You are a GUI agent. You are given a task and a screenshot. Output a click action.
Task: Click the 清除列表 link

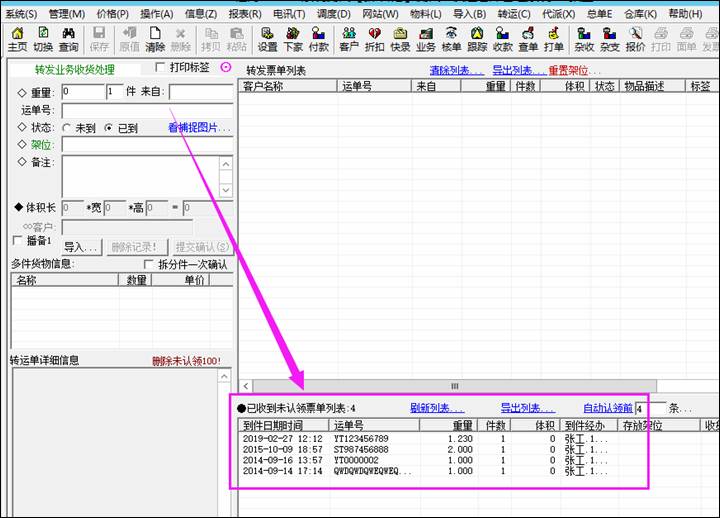pos(456,70)
